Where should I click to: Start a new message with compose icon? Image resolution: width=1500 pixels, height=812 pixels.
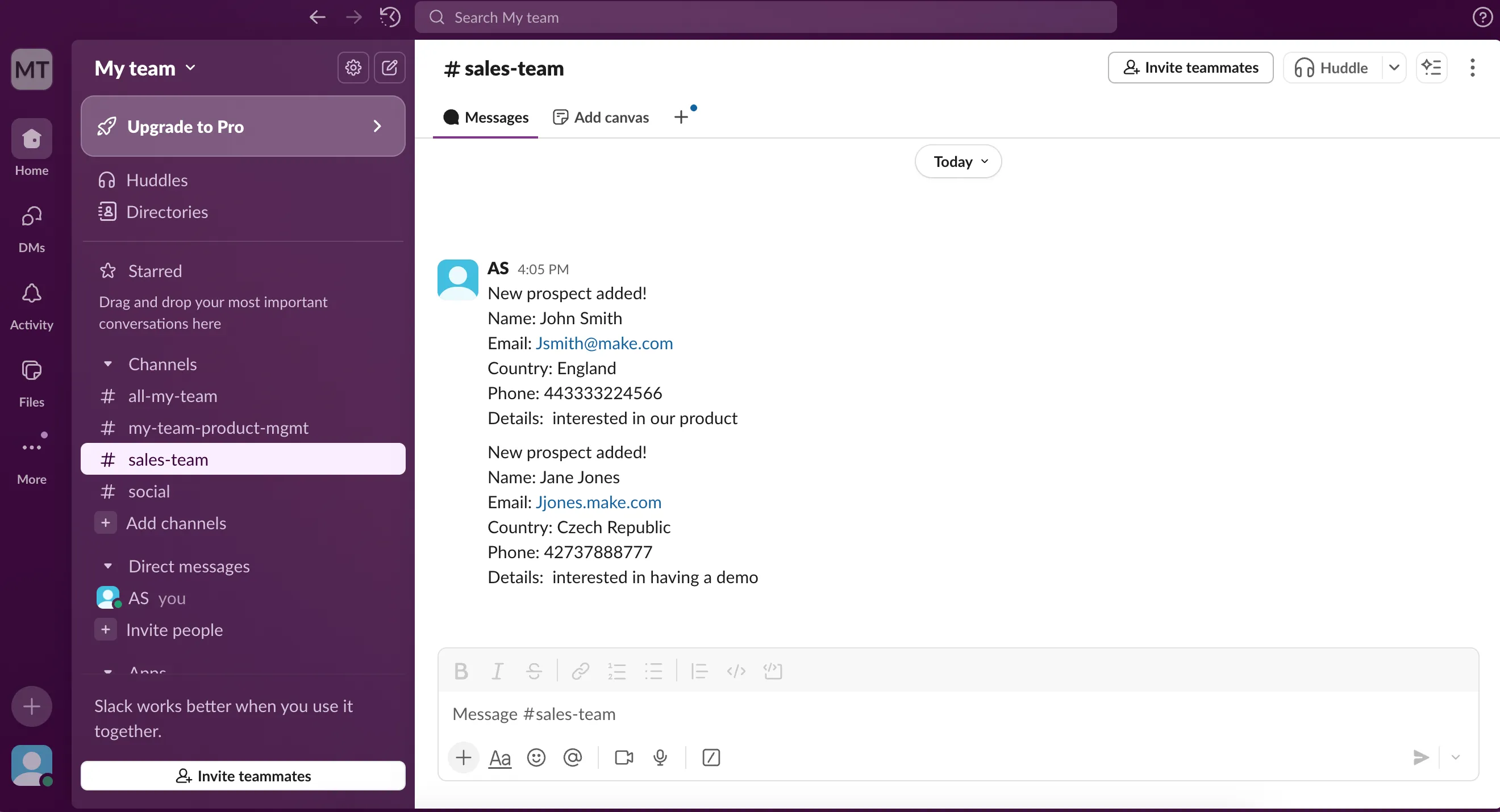pyautogui.click(x=389, y=68)
